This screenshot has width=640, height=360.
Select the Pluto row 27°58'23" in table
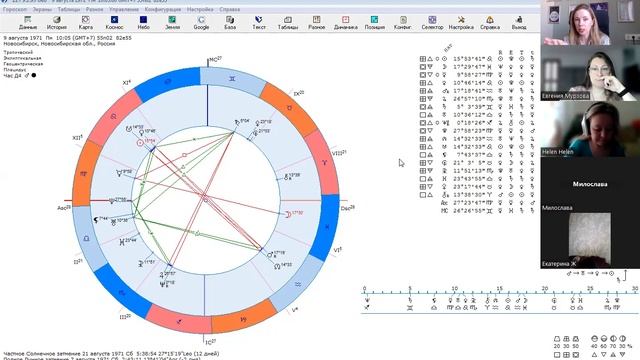pos(478,131)
